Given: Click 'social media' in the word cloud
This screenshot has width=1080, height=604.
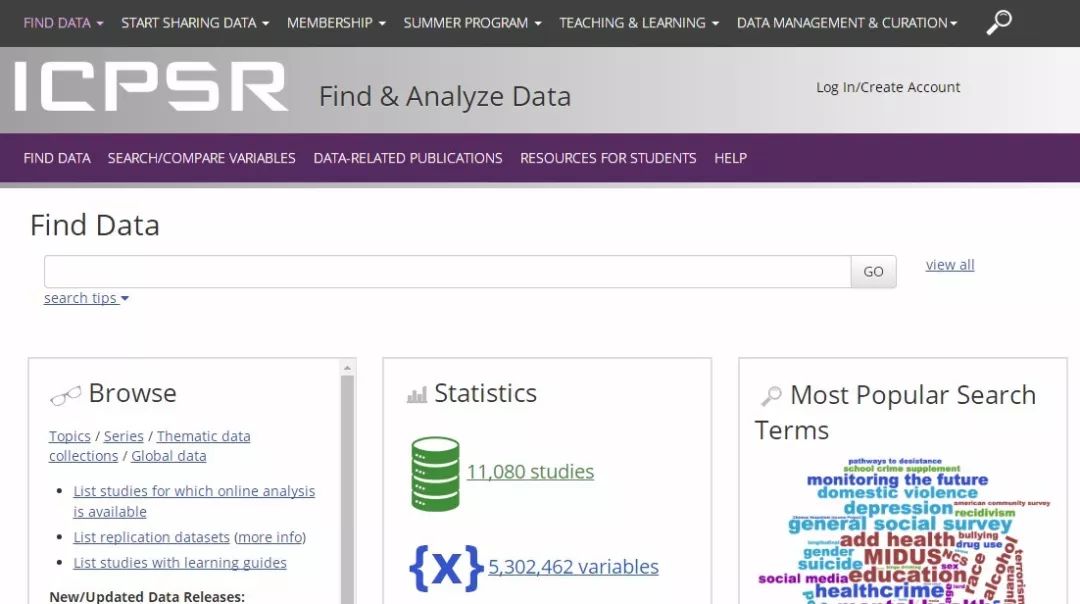Looking at the screenshot, I should pyautogui.click(x=803, y=579).
